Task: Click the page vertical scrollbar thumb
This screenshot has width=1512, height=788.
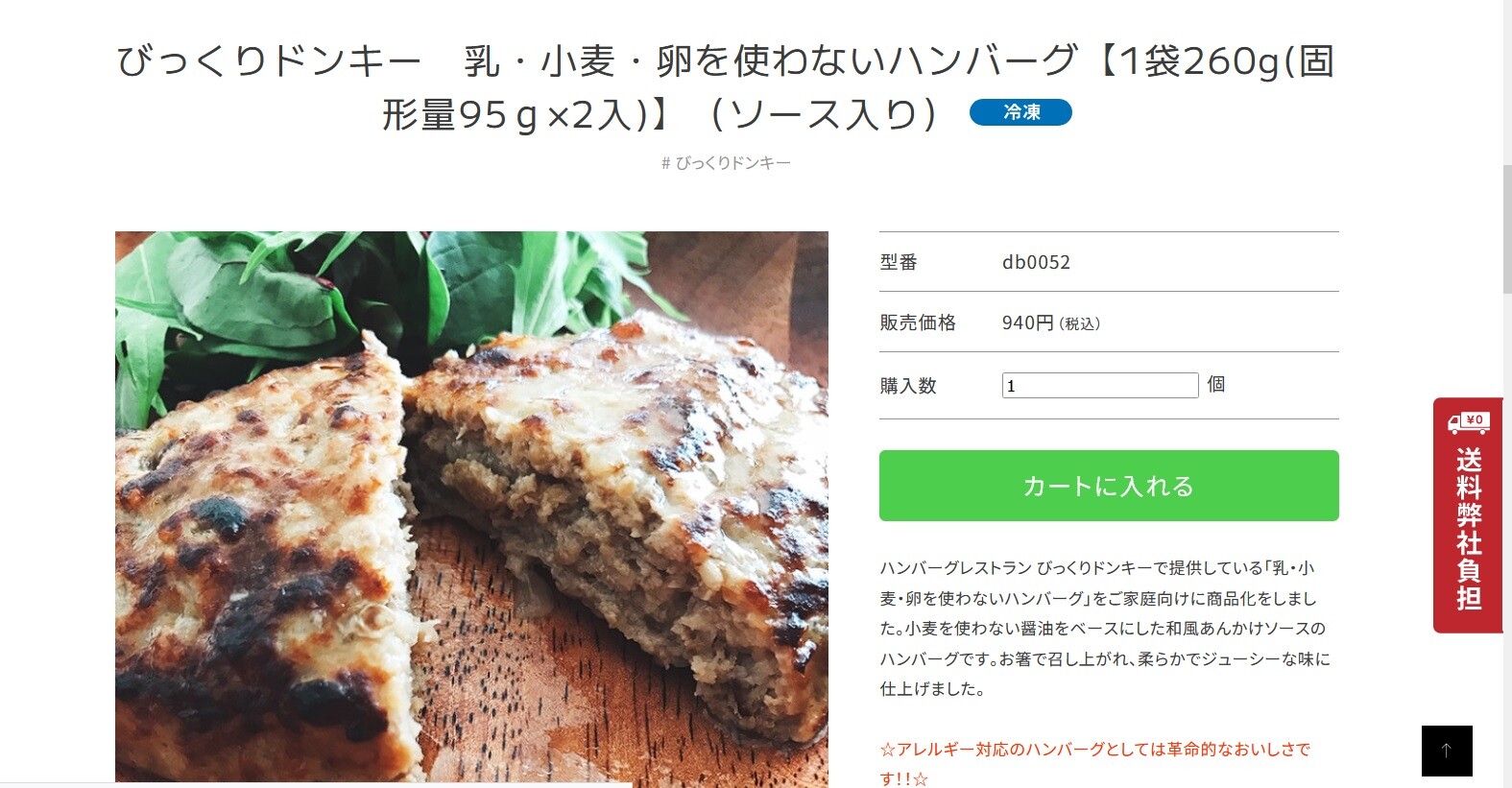Action: click(x=1507, y=228)
